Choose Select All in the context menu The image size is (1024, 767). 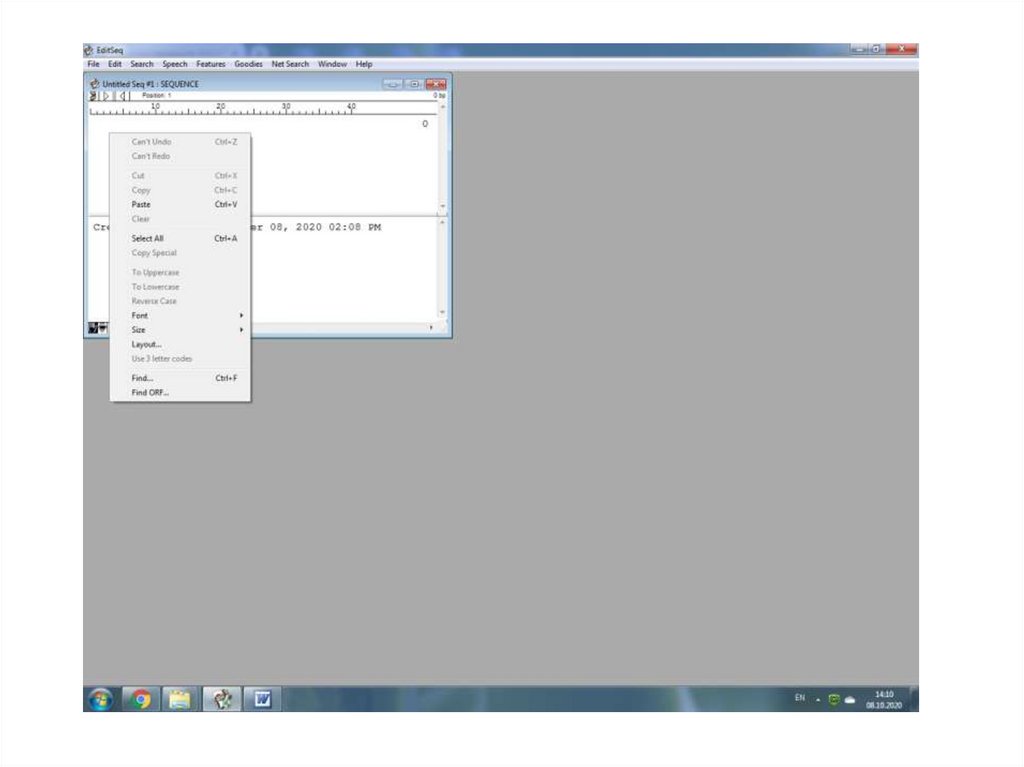tap(181, 238)
